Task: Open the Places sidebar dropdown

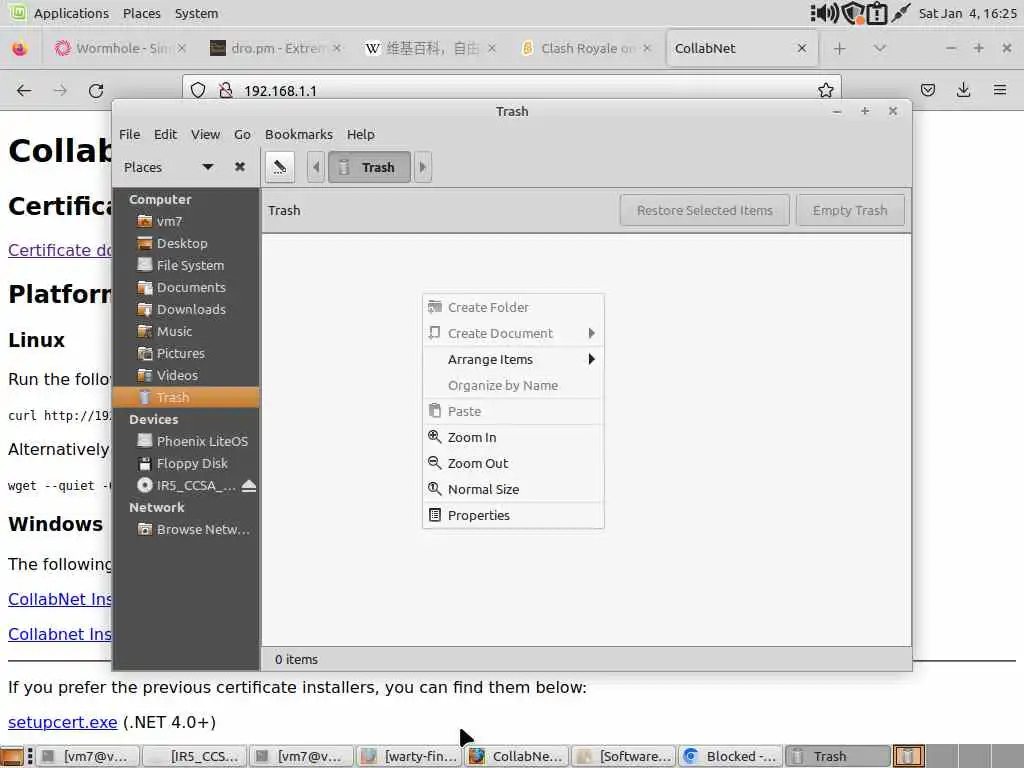Action: (x=208, y=167)
